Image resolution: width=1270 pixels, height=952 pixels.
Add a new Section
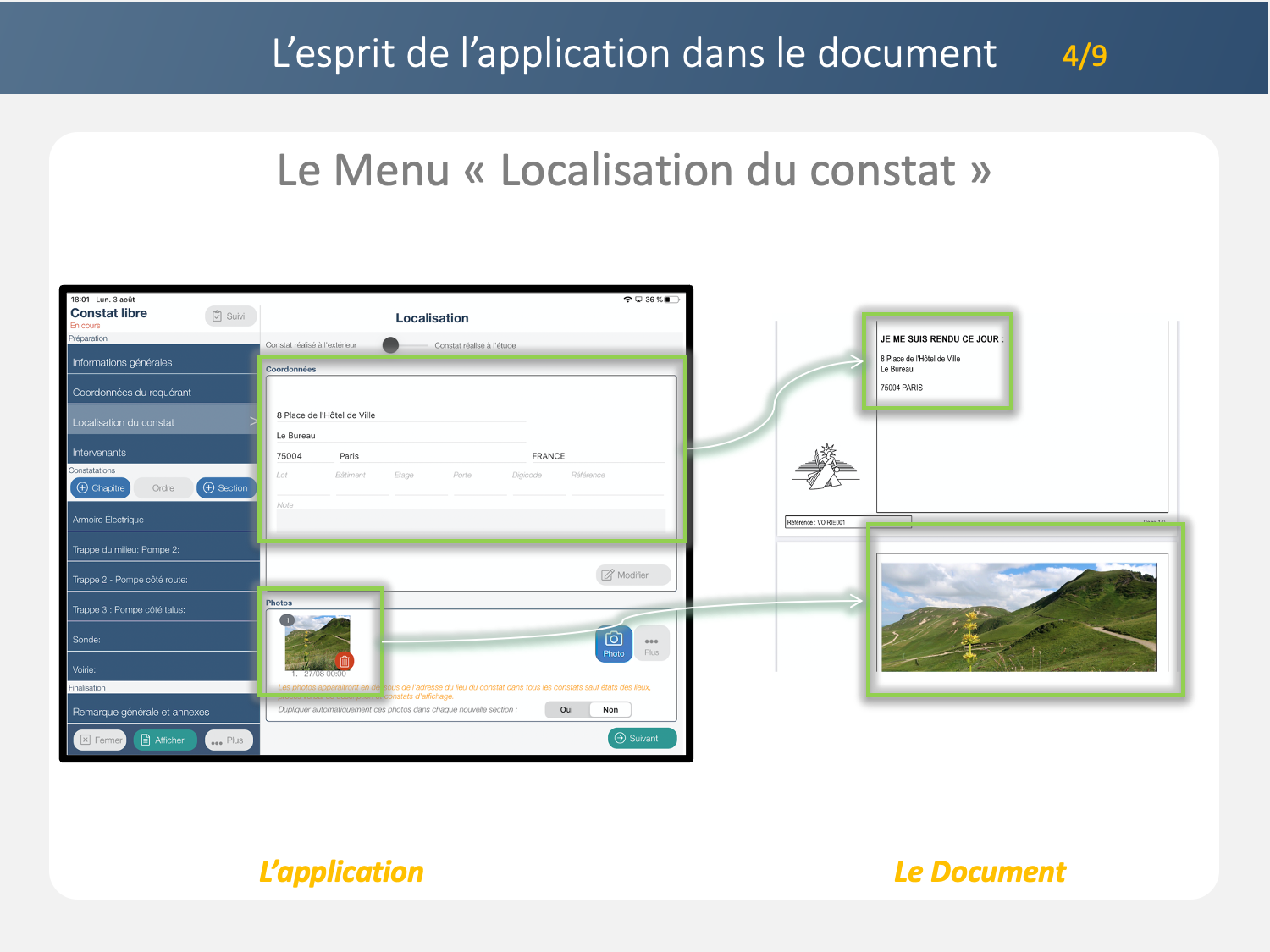coord(226,488)
